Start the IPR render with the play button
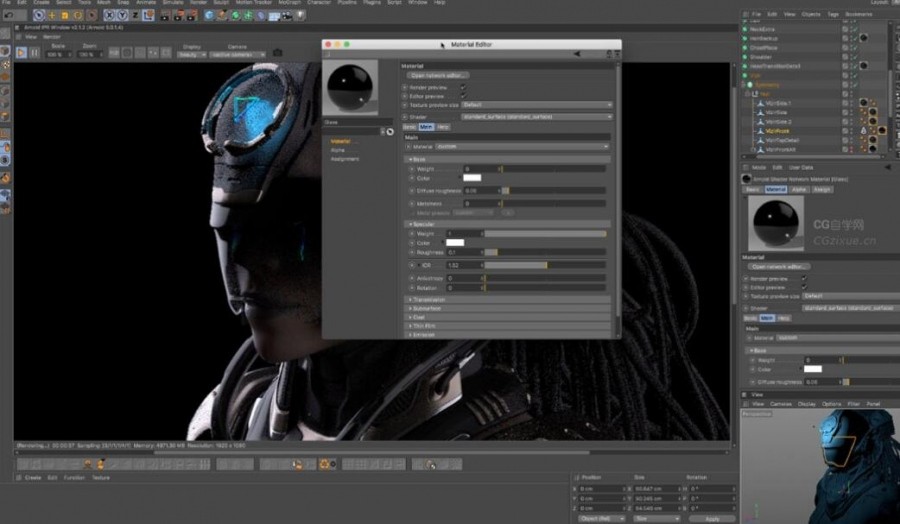Image resolution: width=900 pixels, height=524 pixels. pyautogui.click(x=21, y=53)
